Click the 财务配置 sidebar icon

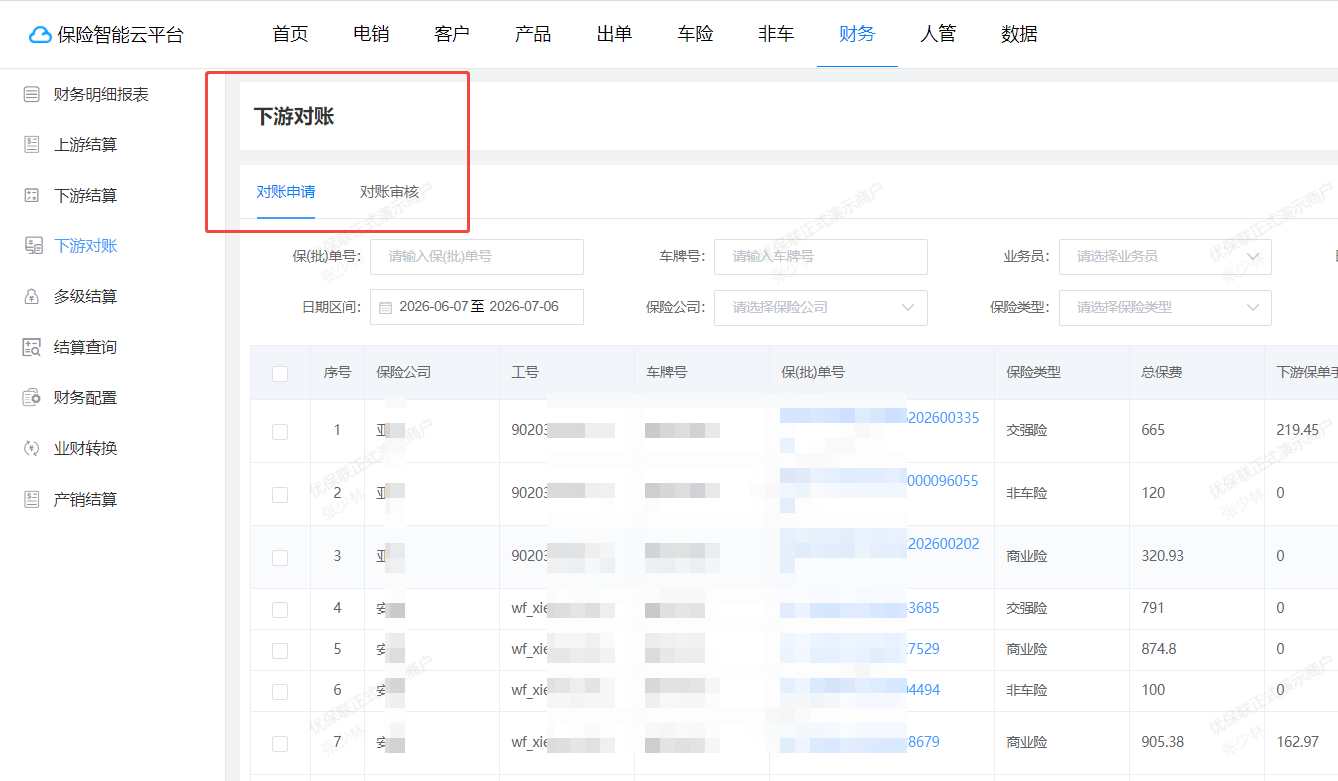[x=32, y=398]
